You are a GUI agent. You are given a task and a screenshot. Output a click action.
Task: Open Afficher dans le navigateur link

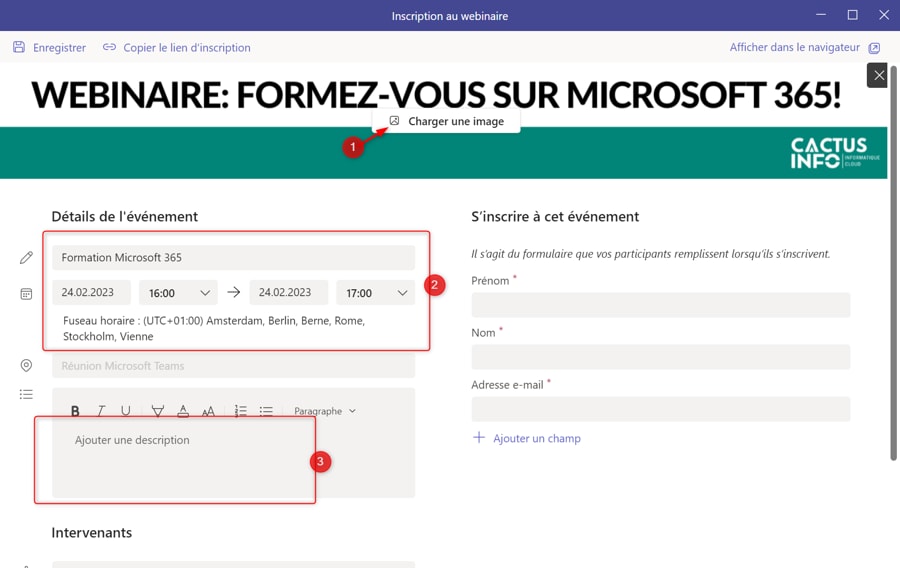[794, 47]
